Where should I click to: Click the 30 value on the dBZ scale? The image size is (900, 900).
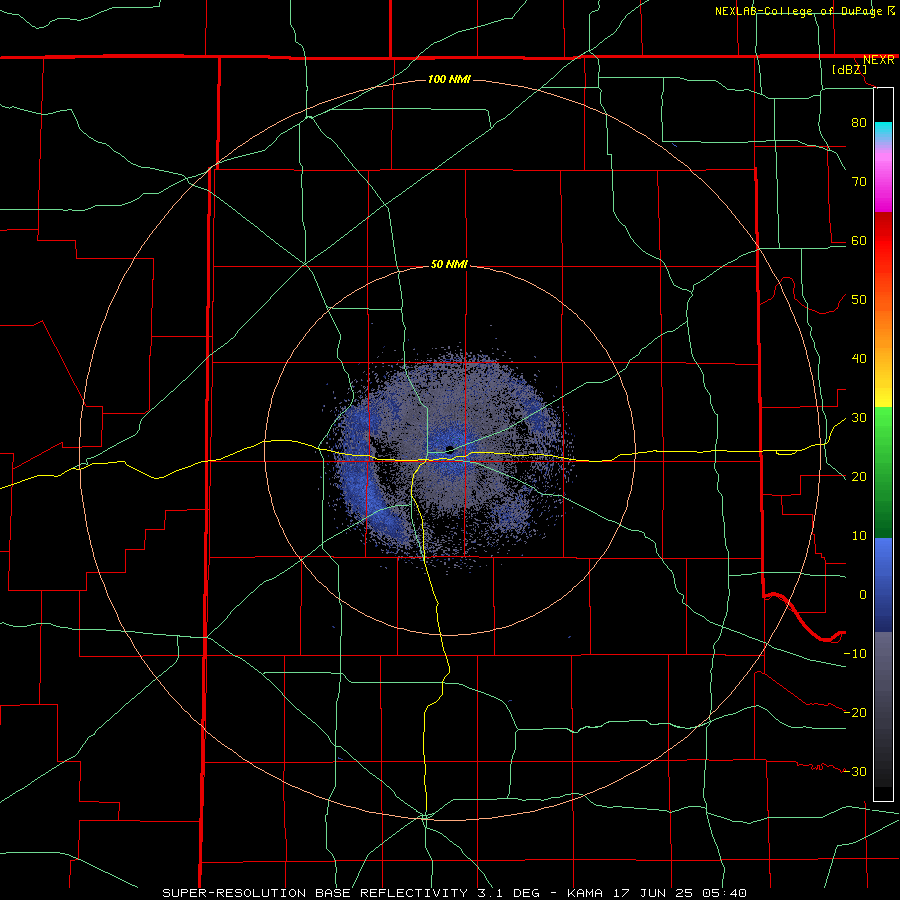[859, 417]
